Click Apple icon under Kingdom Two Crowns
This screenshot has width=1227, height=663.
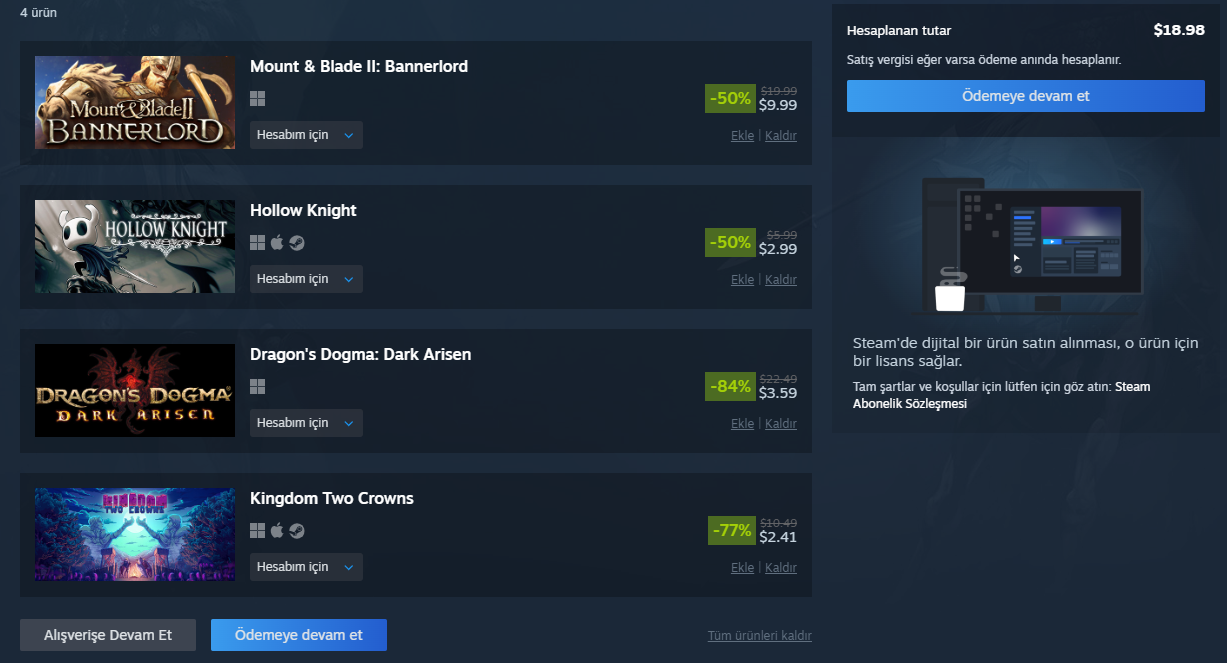point(277,531)
